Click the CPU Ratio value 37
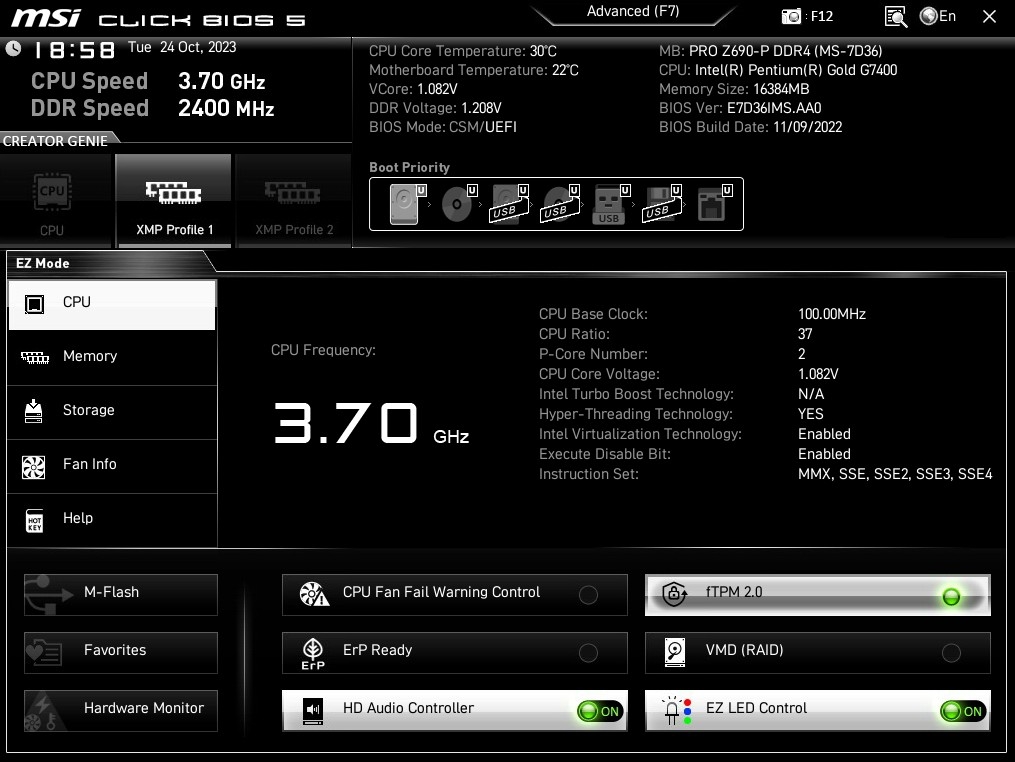 (805, 334)
